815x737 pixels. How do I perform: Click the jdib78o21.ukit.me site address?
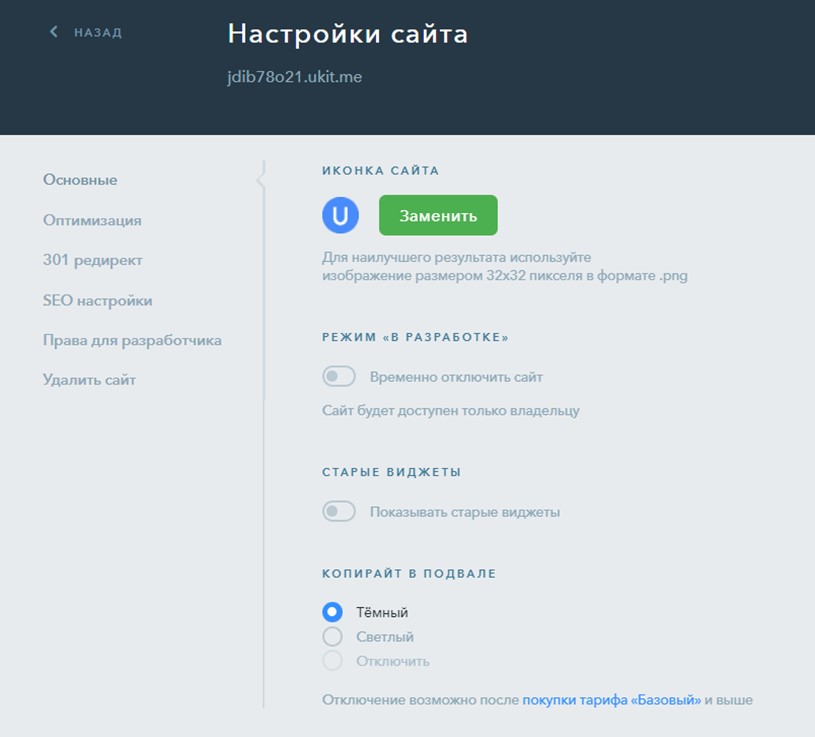coord(295,77)
